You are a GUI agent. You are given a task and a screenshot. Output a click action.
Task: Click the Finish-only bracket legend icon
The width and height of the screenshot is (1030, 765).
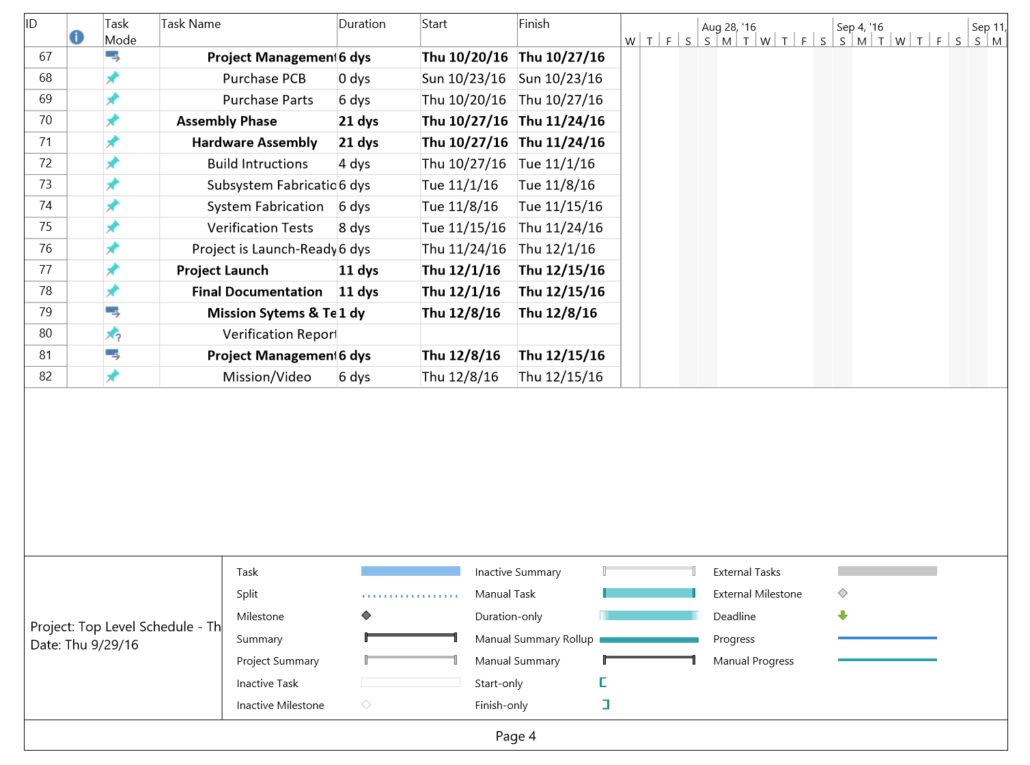(603, 705)
